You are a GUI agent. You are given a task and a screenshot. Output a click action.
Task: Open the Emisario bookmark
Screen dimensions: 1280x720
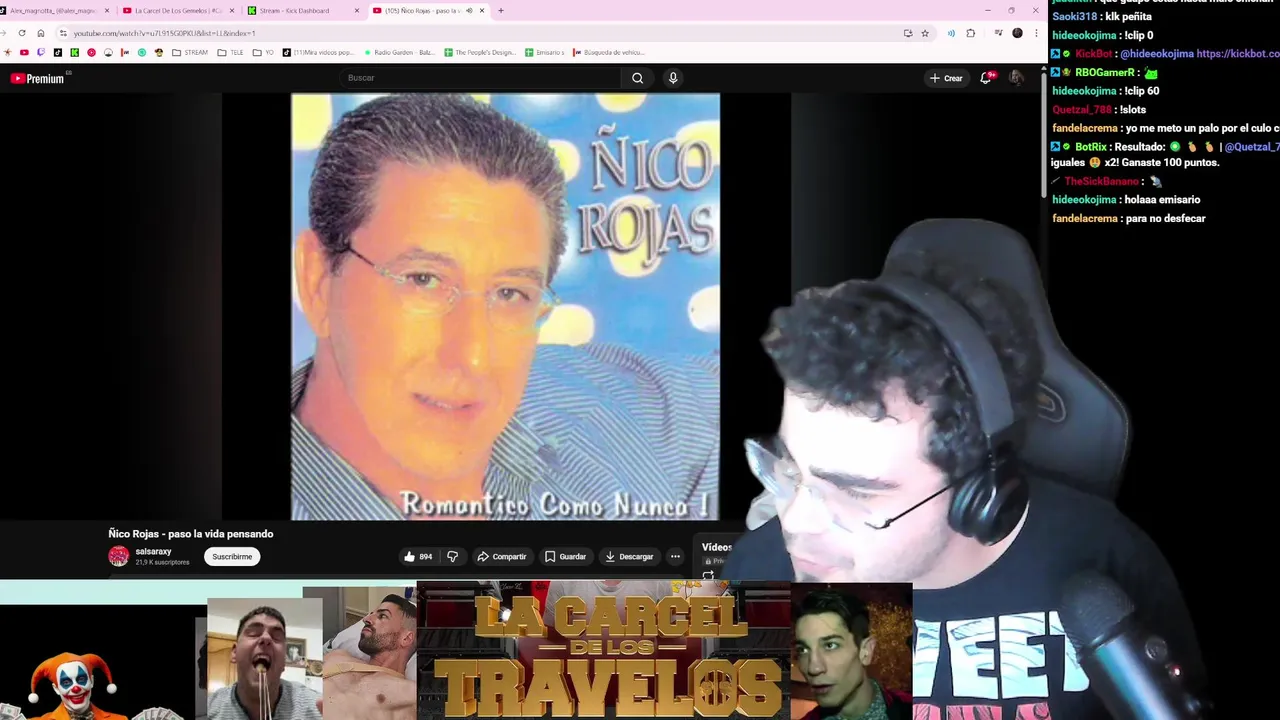pos(544,52)
